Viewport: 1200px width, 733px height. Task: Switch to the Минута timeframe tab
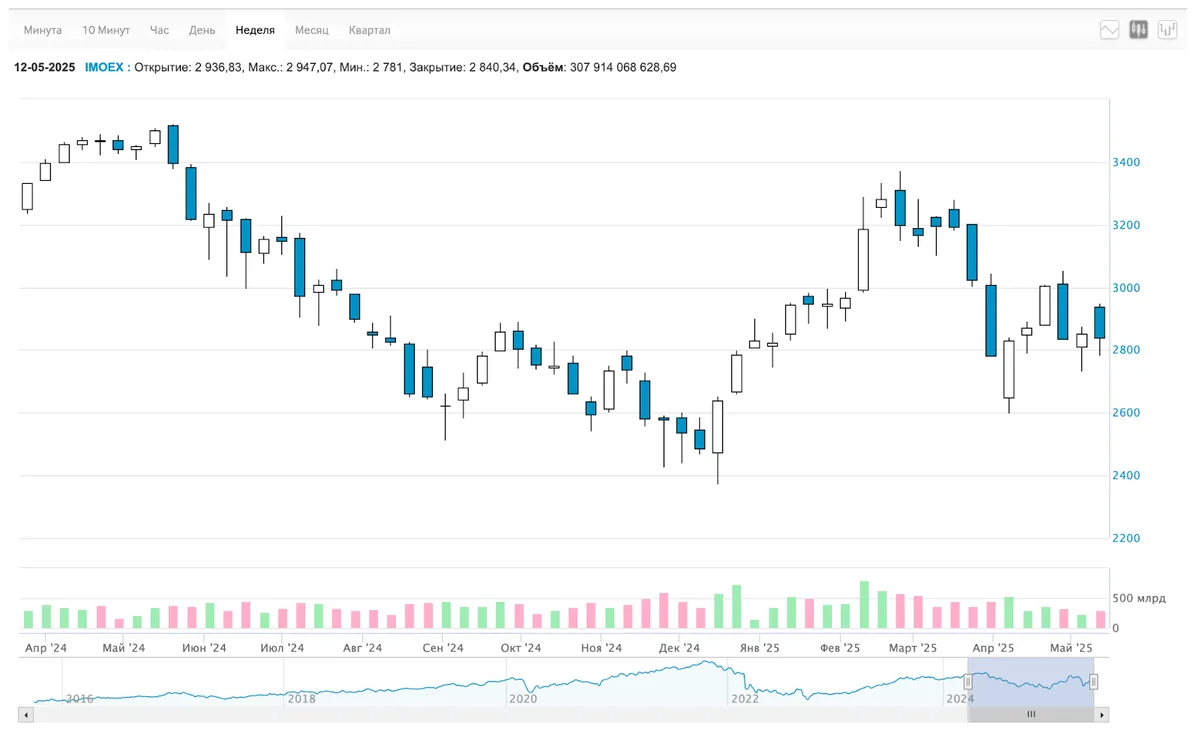click(43, 30)
